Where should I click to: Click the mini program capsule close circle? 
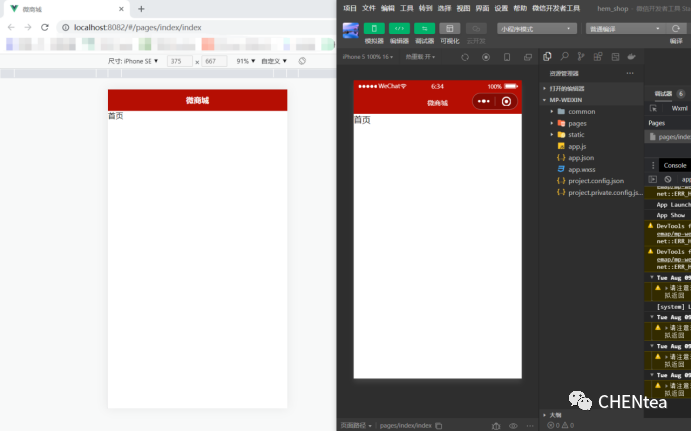[506, 102]
